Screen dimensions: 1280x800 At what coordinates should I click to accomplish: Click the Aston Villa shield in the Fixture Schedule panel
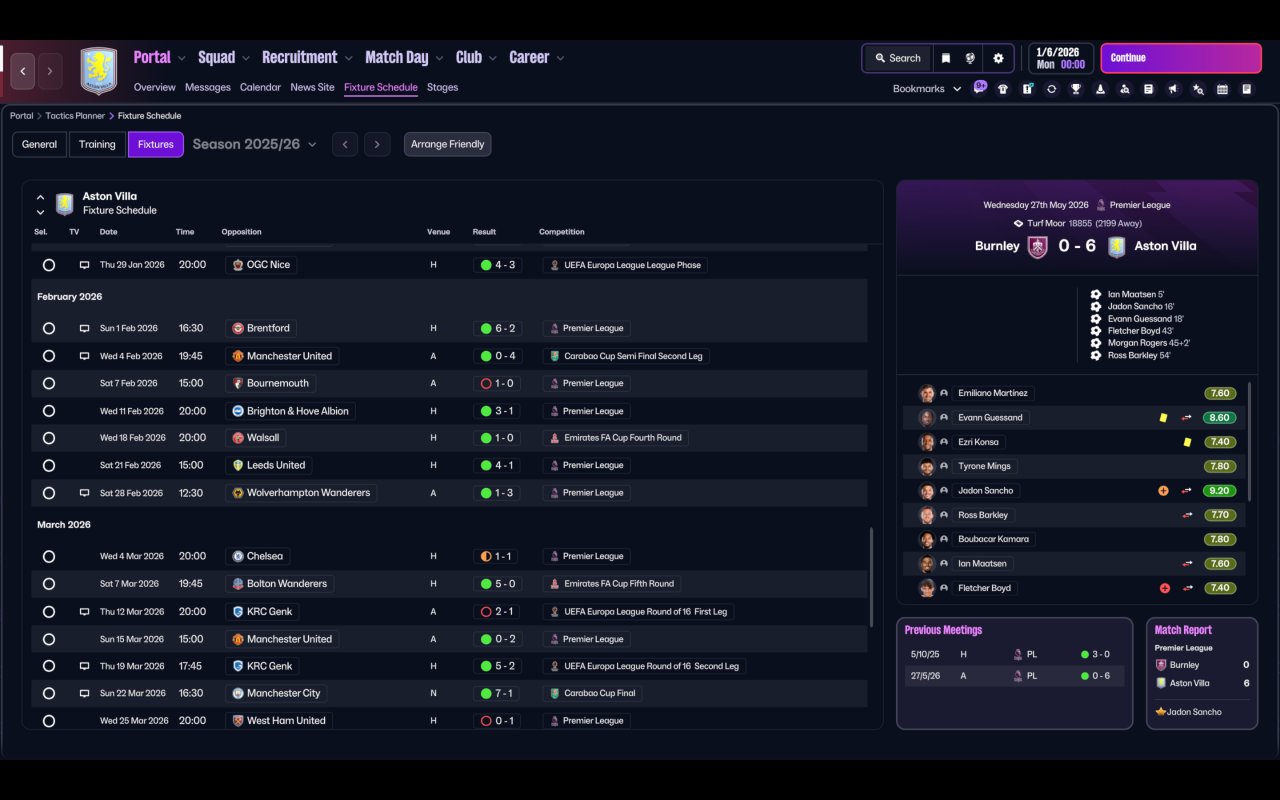[x=65, y=204]
